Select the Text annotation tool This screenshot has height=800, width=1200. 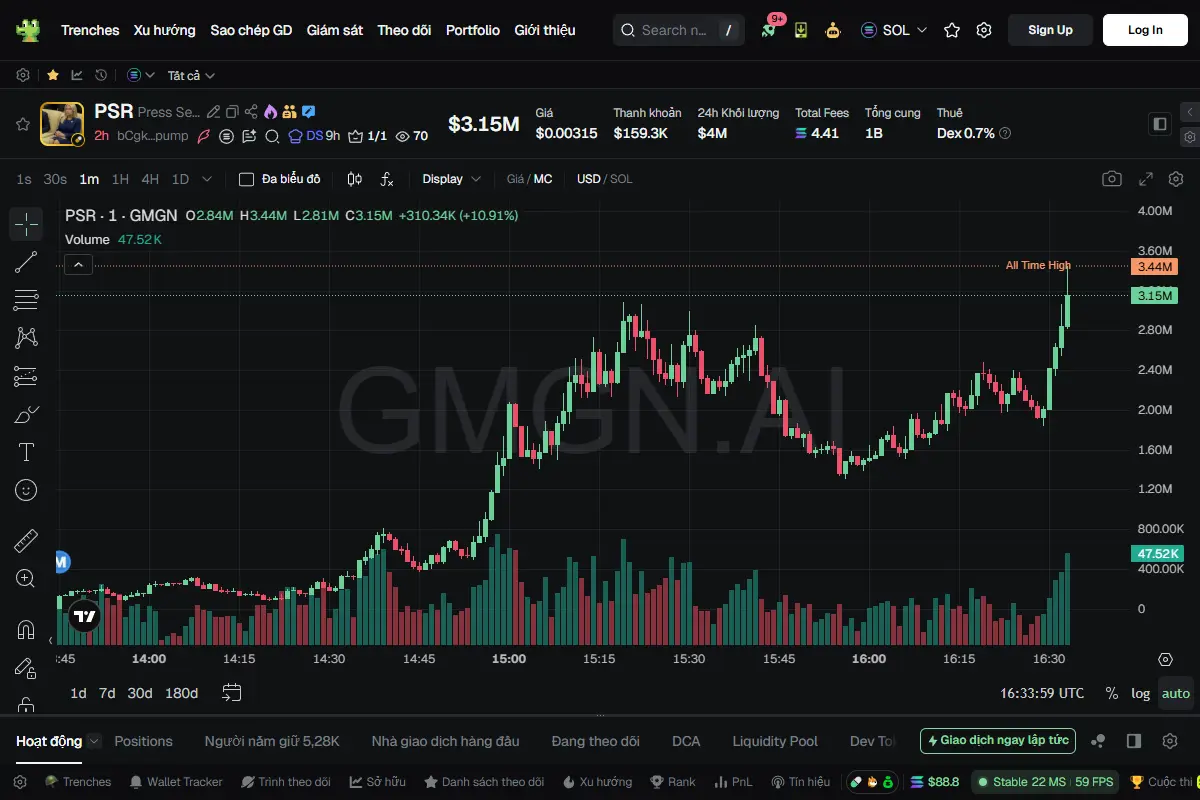click(x=26, y=452)
